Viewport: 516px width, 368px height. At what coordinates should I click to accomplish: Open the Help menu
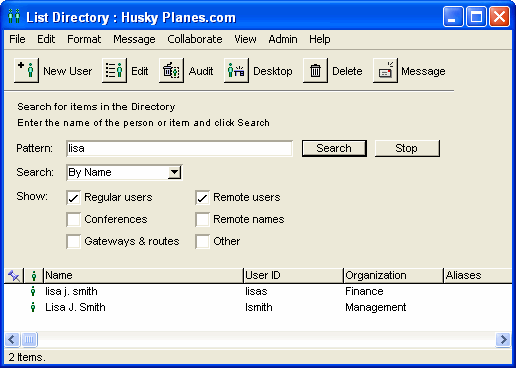pos(320,39)
